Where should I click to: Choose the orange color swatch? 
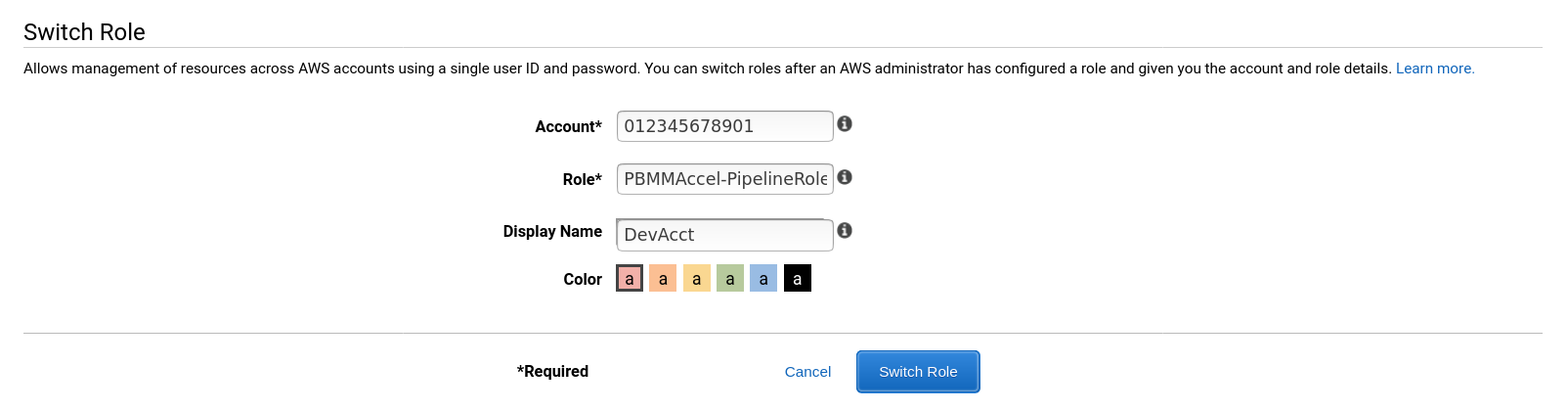point(663,279)
